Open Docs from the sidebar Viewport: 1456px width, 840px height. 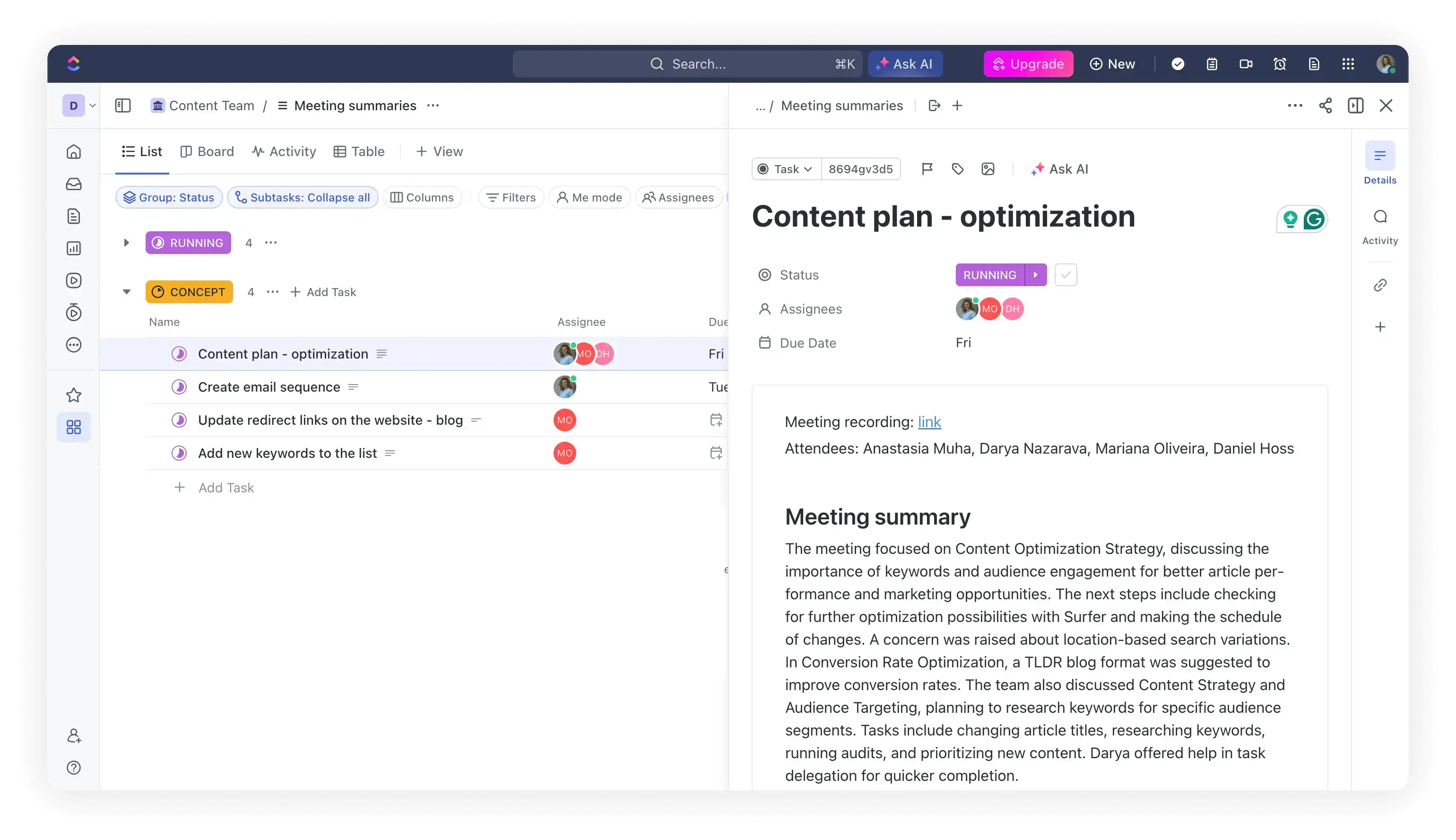click(74, 216)
